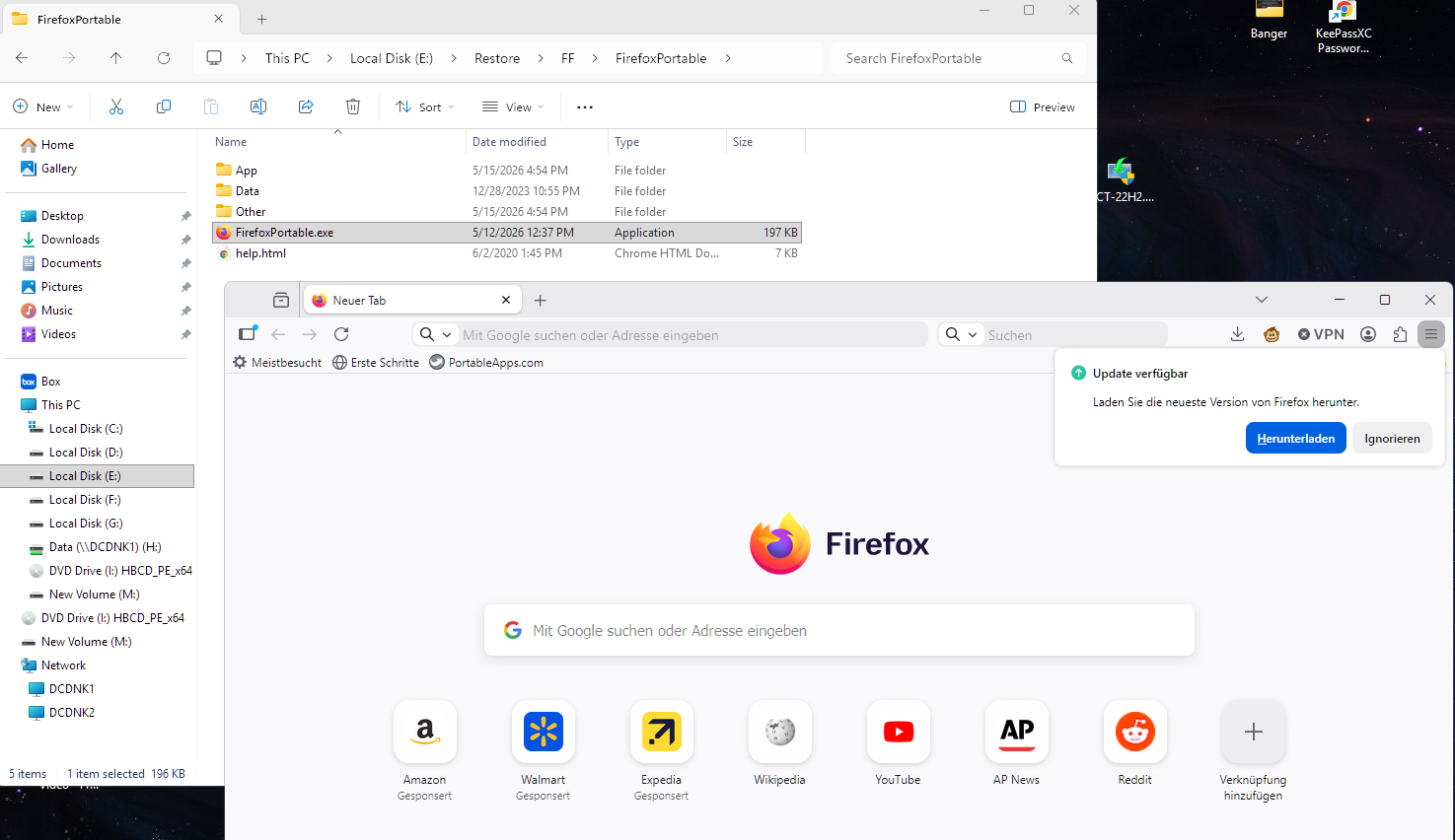Click the Local Disk (E:) breadcrumb
1455x840 pixels.
392,58
